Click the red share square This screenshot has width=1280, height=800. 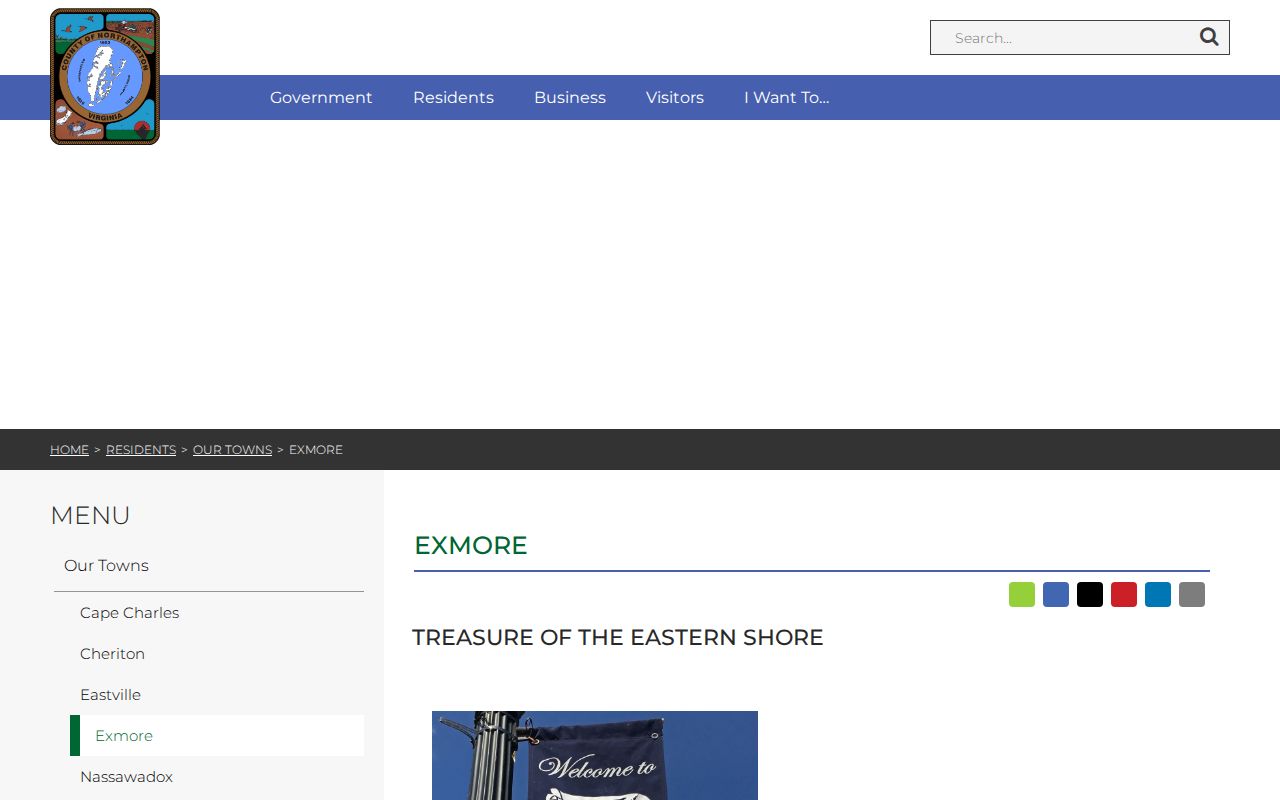pos(1124,594)
